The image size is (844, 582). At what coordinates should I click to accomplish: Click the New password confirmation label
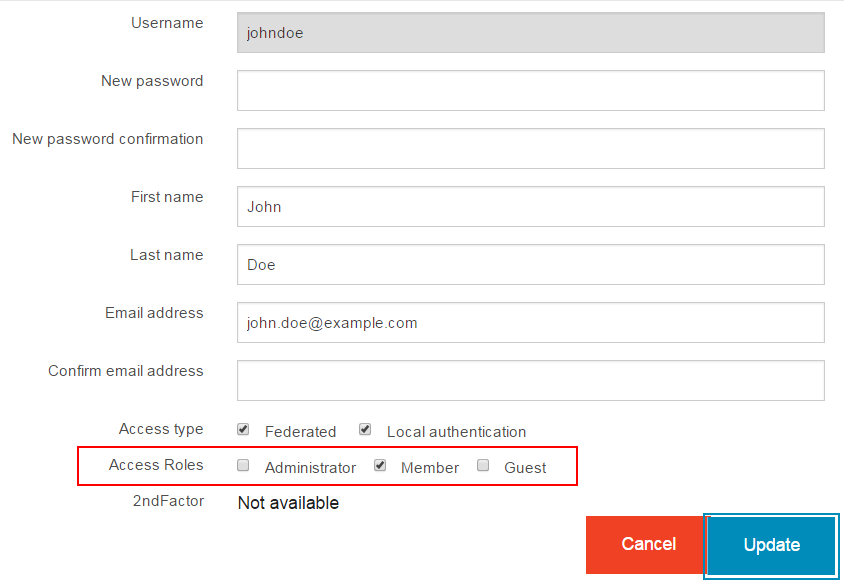[108, 139]
